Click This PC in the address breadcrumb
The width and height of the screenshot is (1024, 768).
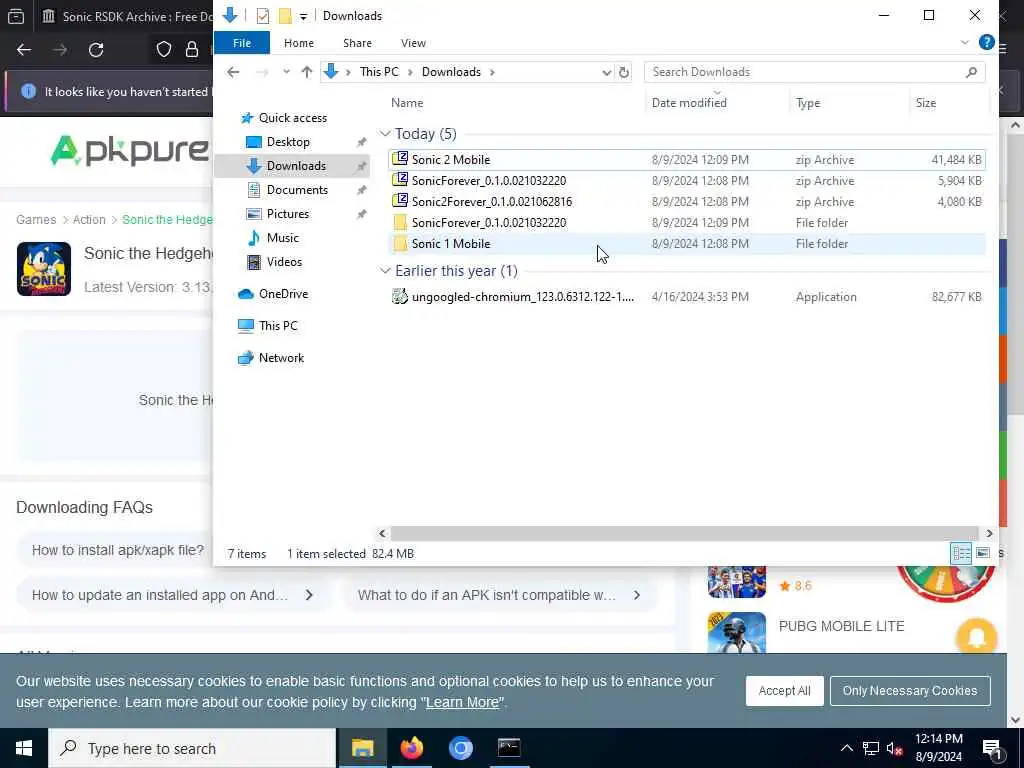379,72
